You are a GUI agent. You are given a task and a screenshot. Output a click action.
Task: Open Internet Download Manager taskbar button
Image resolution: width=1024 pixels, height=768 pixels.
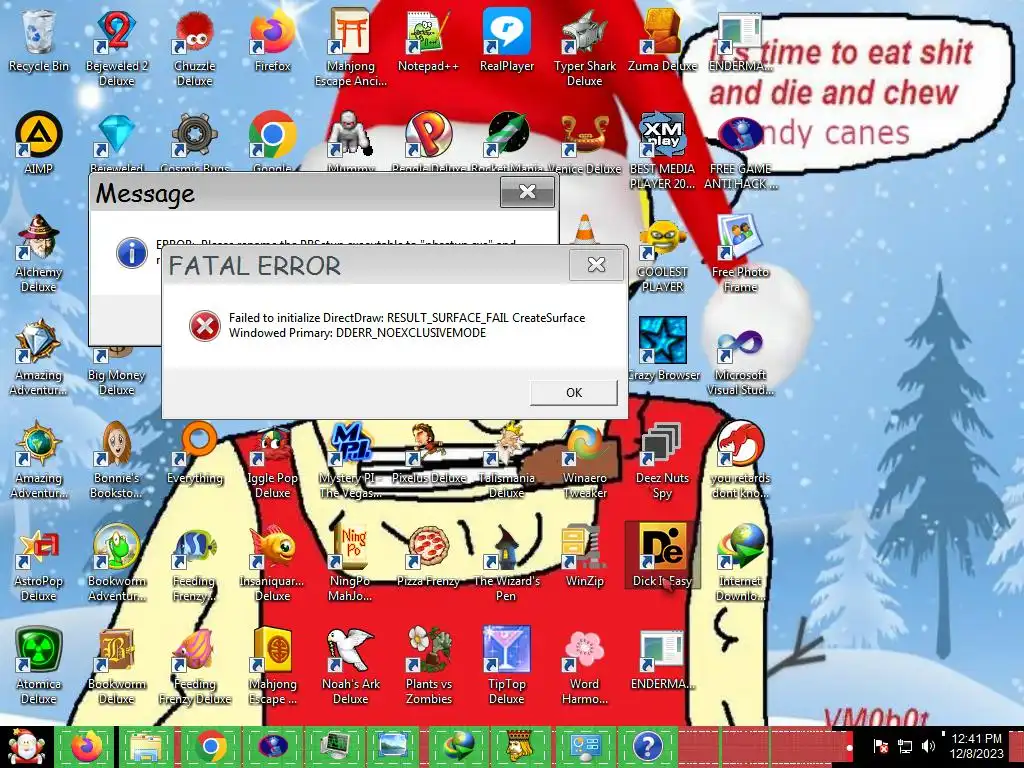point(459,747)
